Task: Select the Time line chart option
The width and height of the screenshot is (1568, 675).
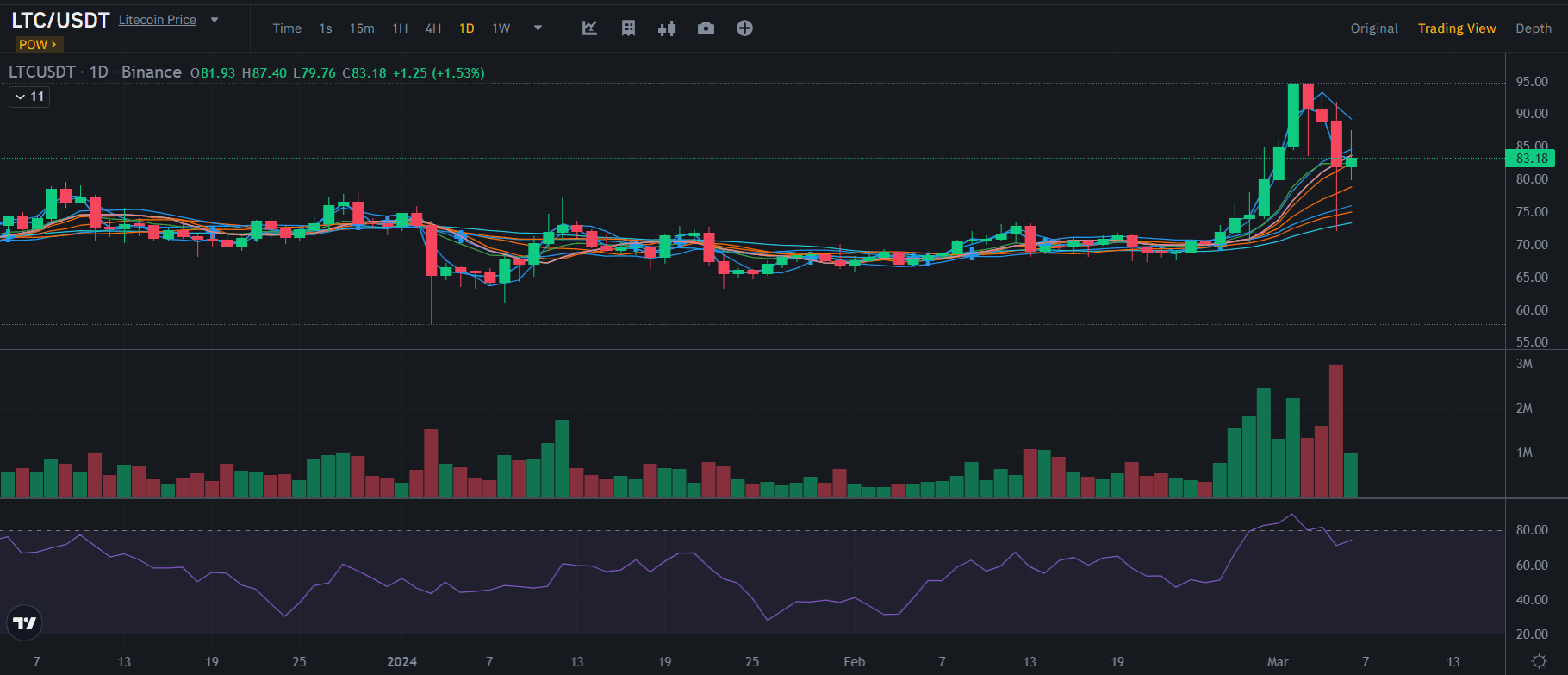Action: [x=287, y=28]
